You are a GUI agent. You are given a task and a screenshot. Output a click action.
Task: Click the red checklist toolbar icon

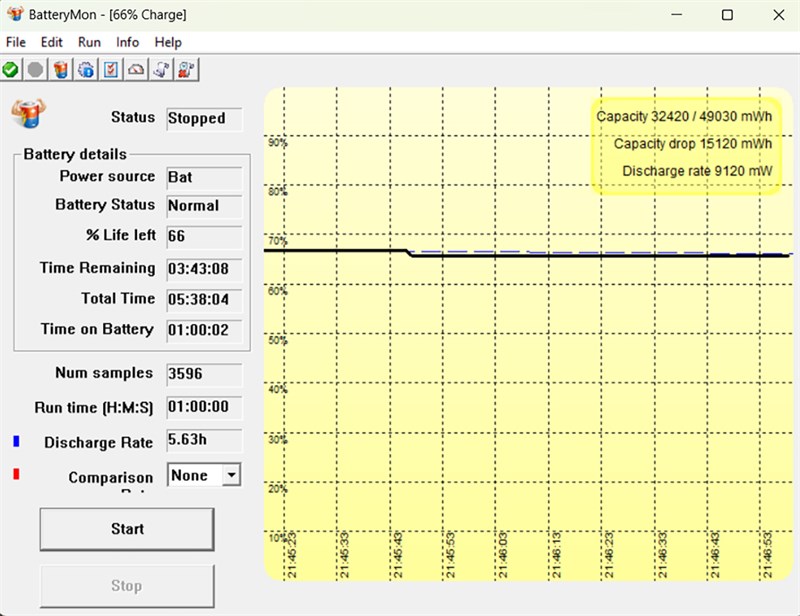tap(111, 69)
